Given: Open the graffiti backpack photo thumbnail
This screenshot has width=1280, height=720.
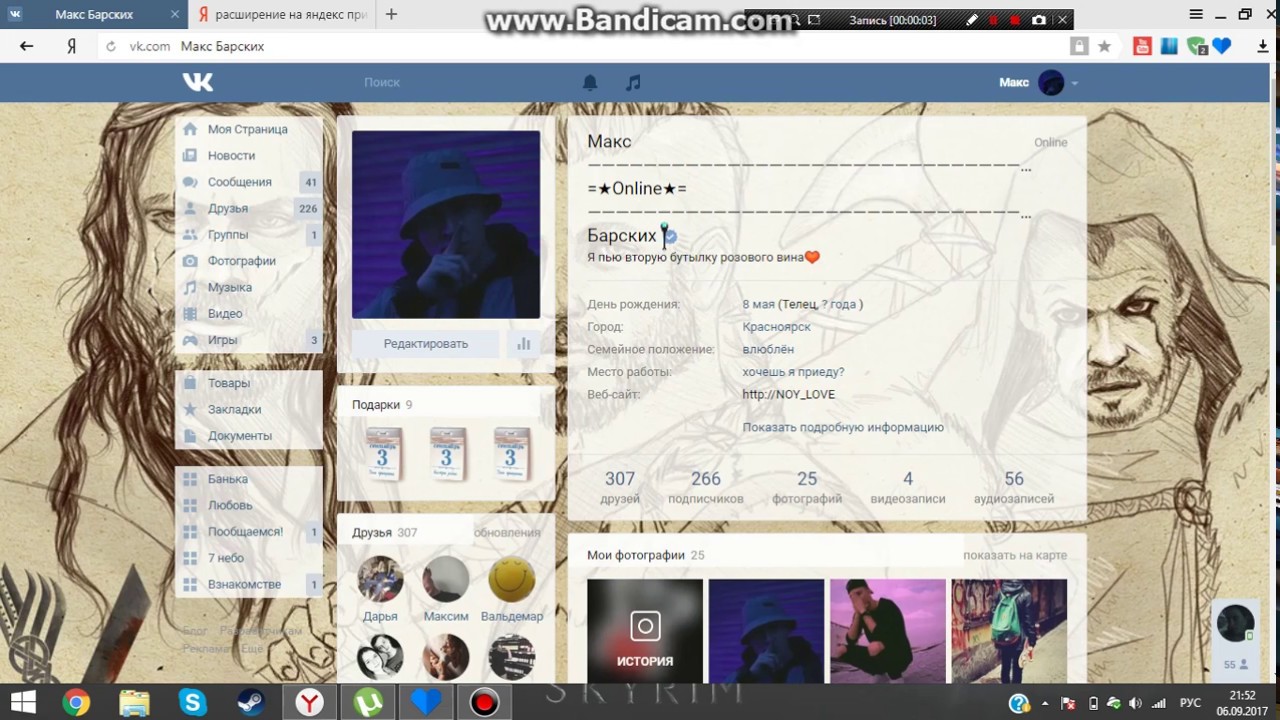Looking at the screenshot, I should coord(1009,630).
